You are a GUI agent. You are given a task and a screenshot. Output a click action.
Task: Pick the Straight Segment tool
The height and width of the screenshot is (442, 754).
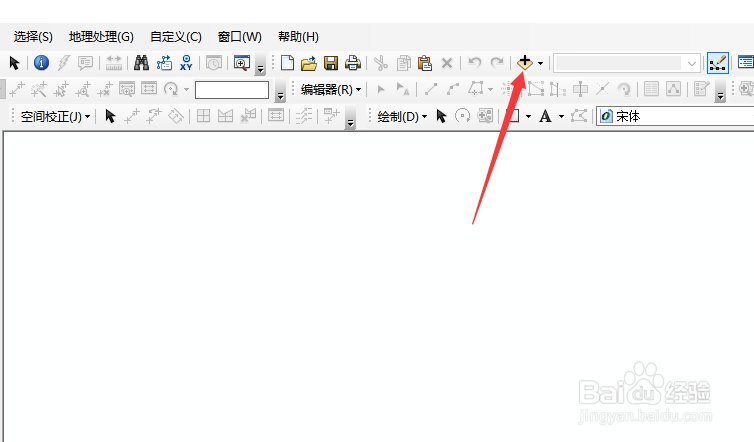pyautogui.click(x=431, y=89)
